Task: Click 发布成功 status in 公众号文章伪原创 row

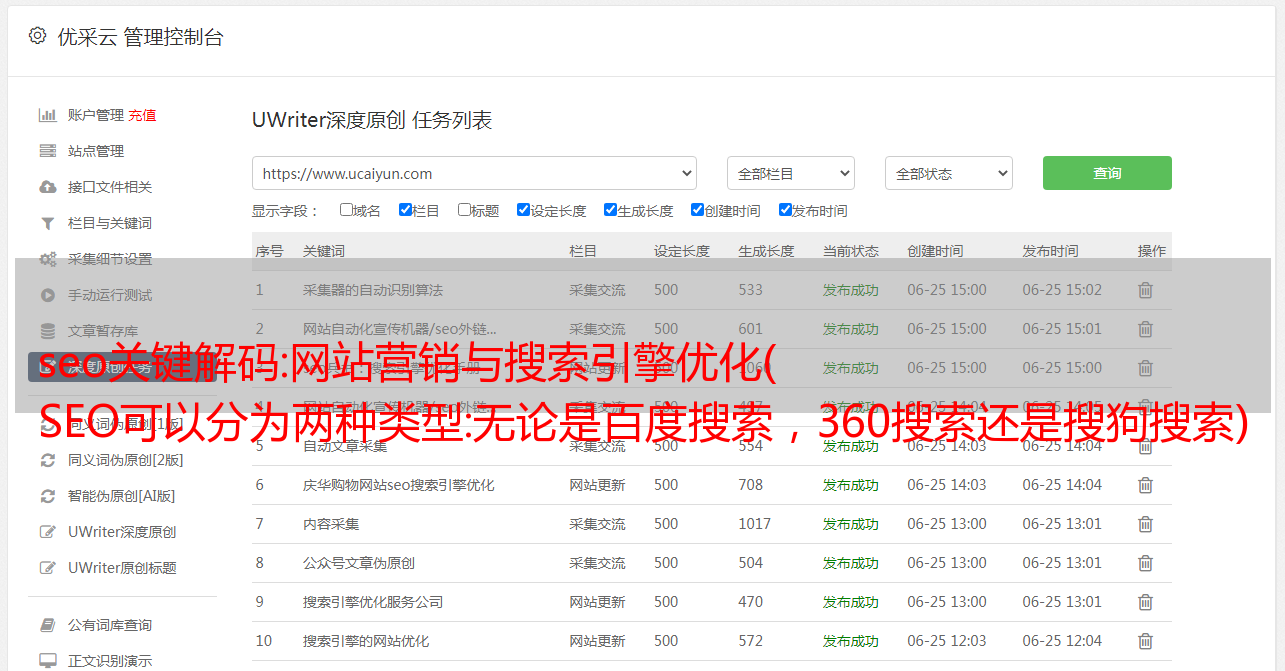Action: pos(851,563)
